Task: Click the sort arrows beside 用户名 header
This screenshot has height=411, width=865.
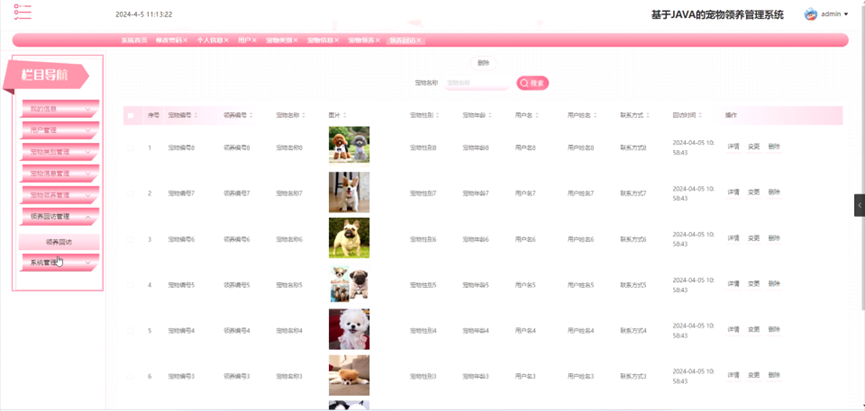Action: coord(537,115)
